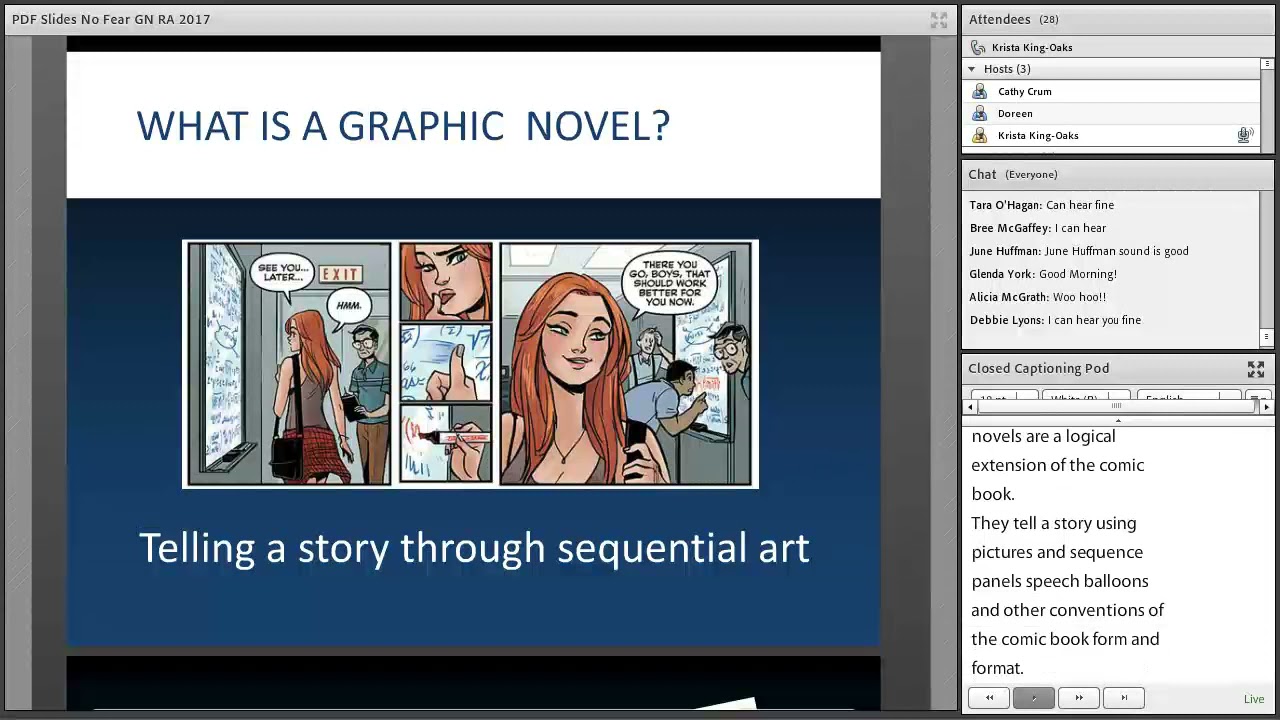
Task: Click the Attendees (28) pod title
Action: tap(1013, 19)
